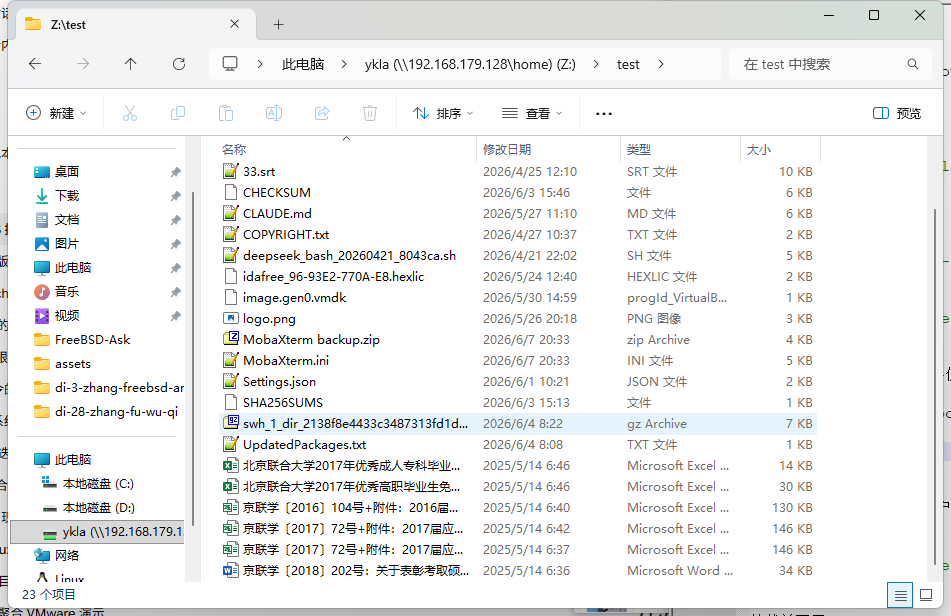This screenshot has width=951, height=616.
Task: Click the Copy icon in toolbar
Action: 178,113
